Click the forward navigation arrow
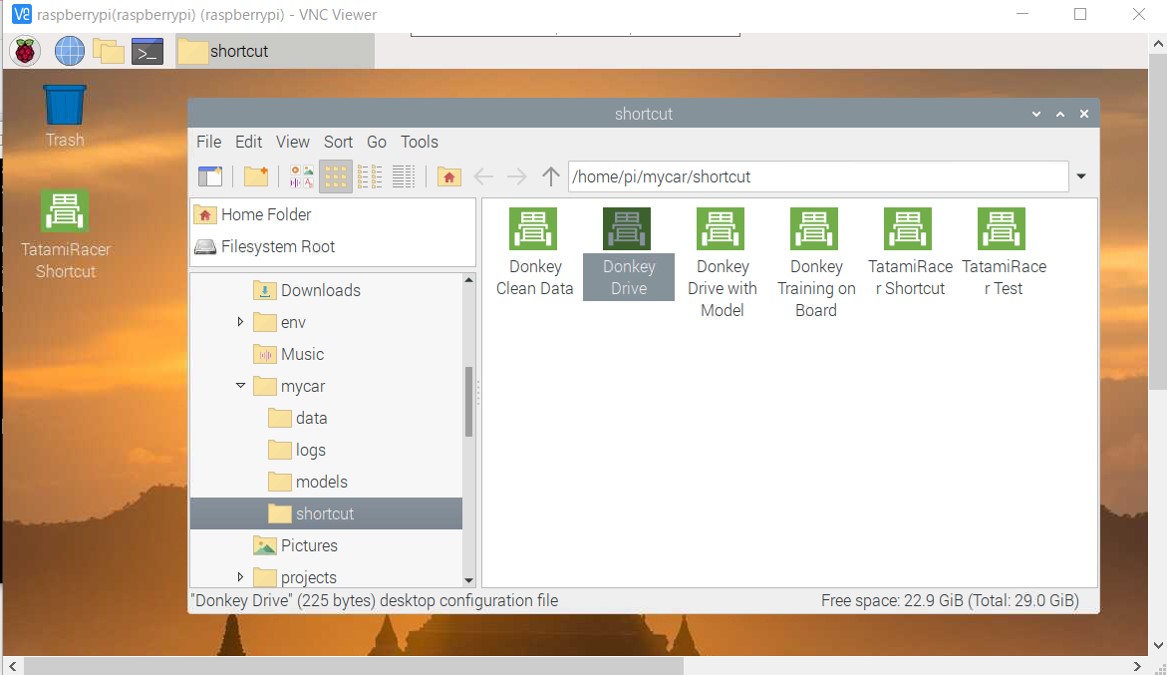The height and width of the screenshot is (675, 1167). [517, 176]
